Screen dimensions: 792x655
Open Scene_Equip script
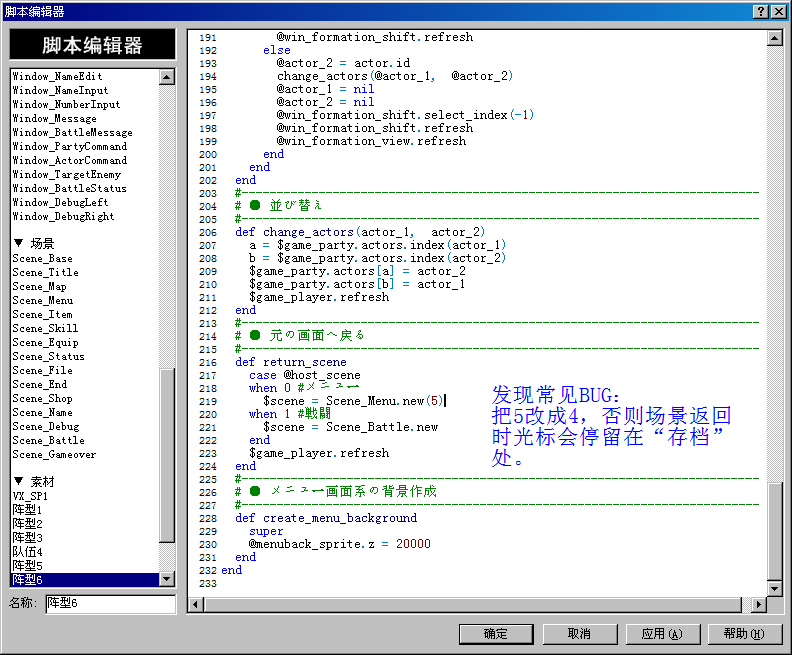[45, 343]
